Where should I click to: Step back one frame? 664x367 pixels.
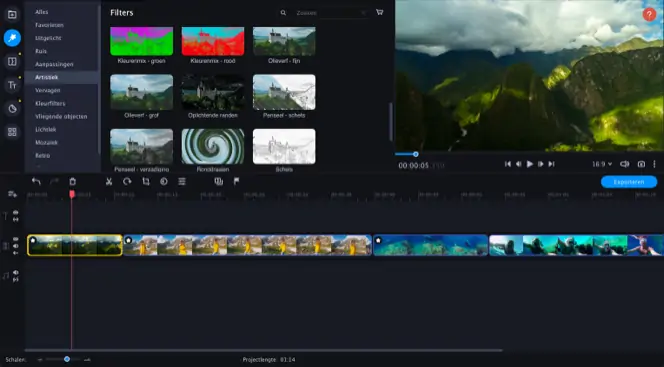(x=518, y=164)
